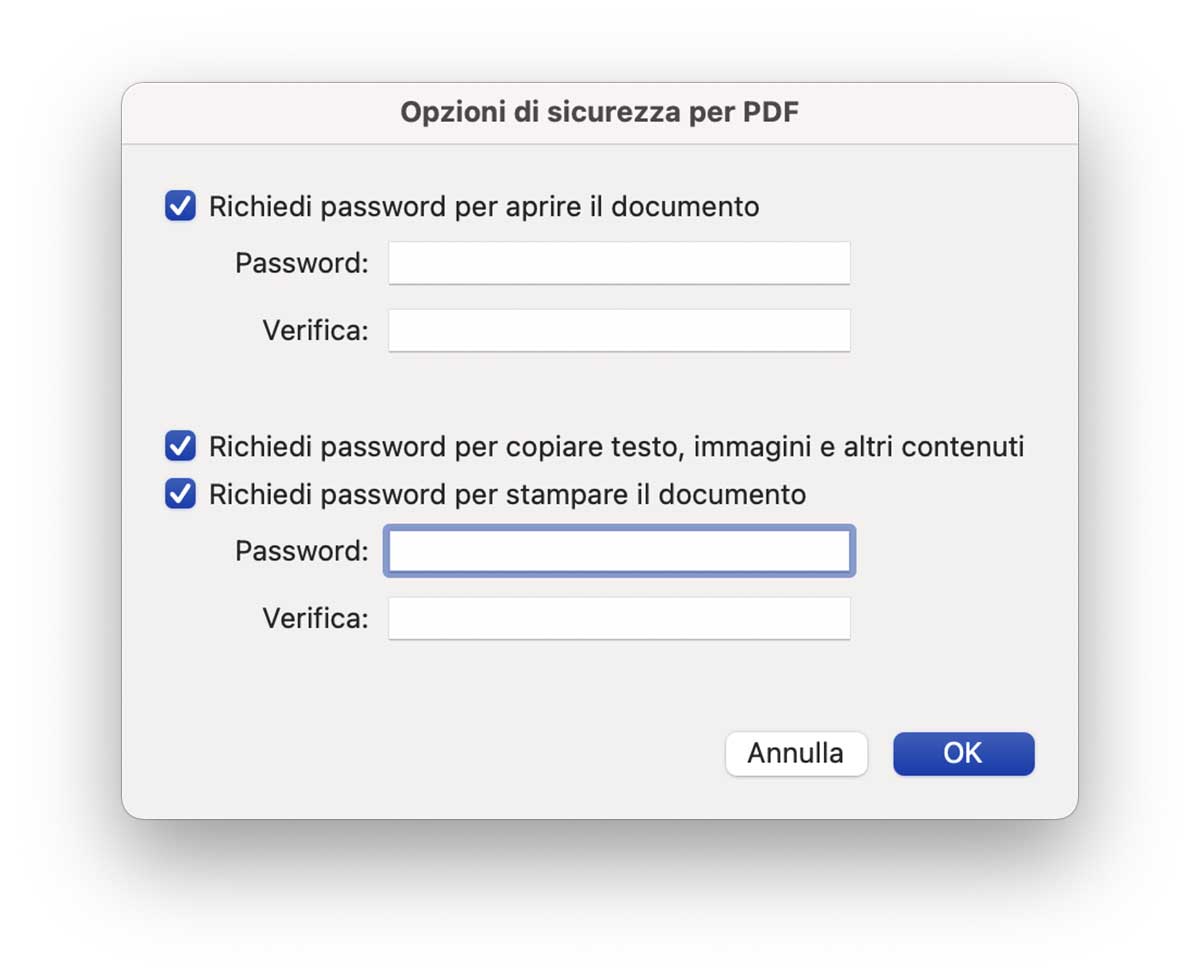The height and width of the screenshot is (980, 1200).
Task: Click the upper 'Verifica:' field label
Action: point(315,330)
